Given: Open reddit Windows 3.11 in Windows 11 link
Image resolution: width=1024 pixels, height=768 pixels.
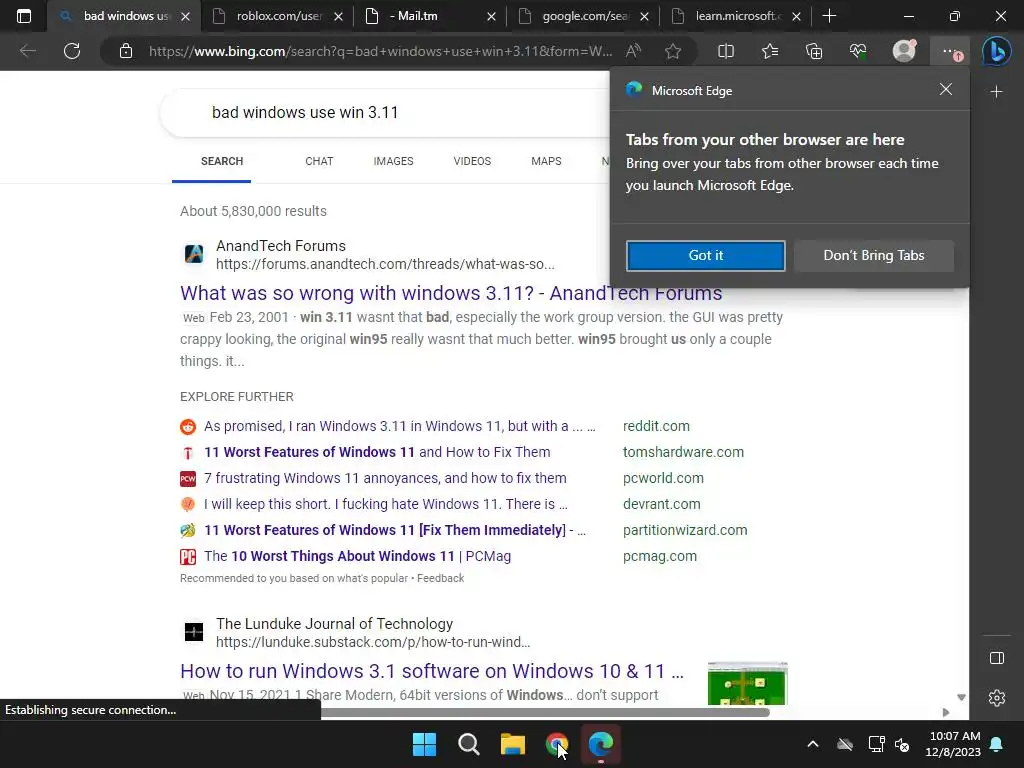Looking at the screenshot, I should [x=400, y=426].
